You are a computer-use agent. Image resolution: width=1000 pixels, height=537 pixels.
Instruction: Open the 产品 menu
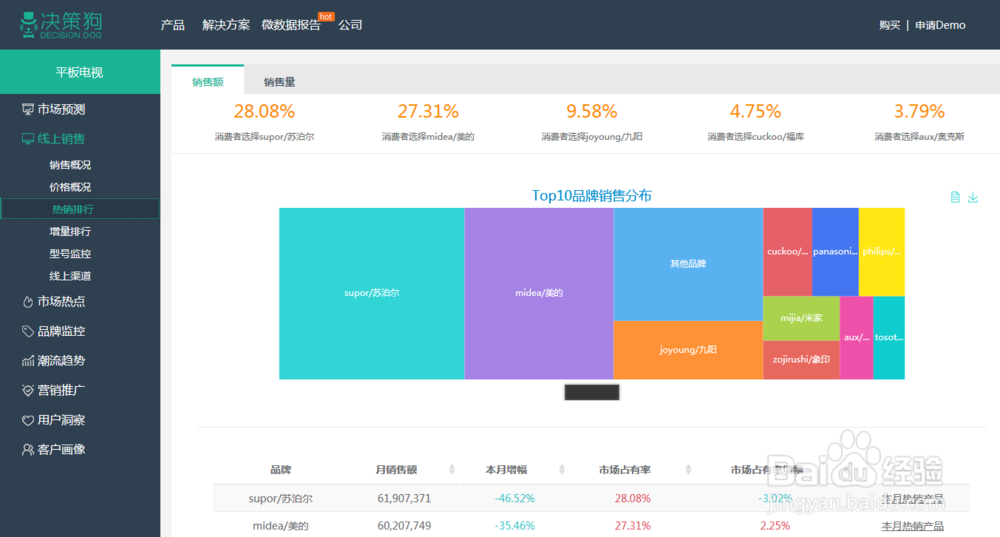173,25
